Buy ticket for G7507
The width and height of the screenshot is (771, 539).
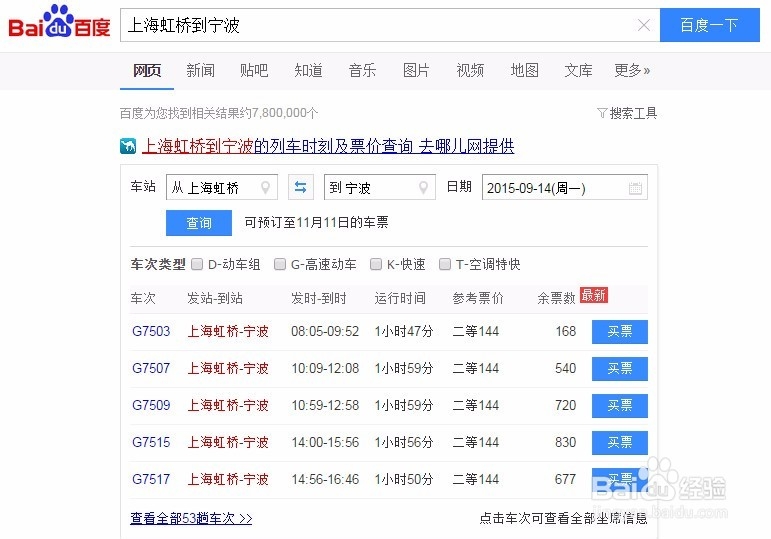pyautogui.click(x=620, y=368)
